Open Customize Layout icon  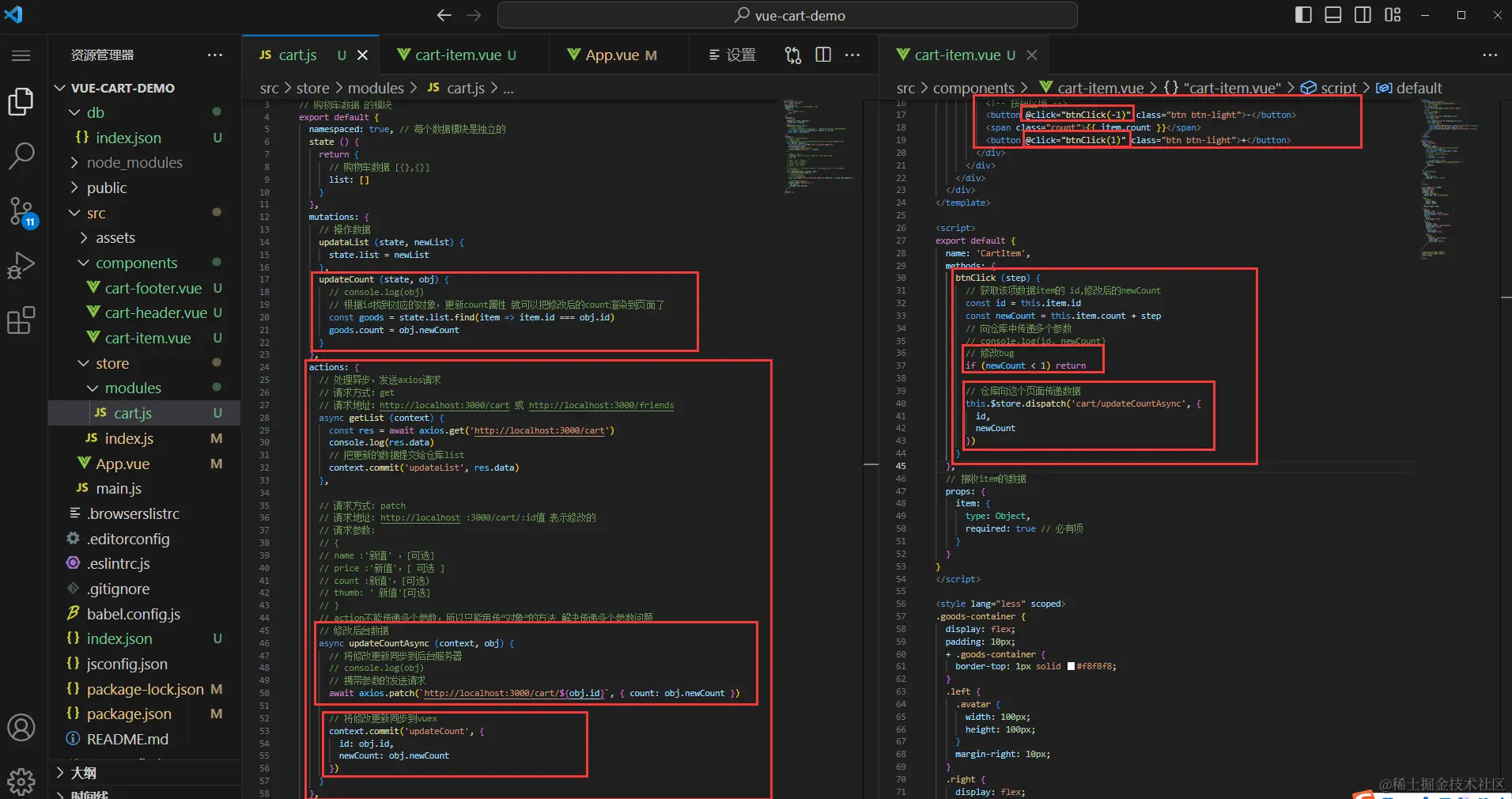pyautogui.click(x=1393, y=15)
